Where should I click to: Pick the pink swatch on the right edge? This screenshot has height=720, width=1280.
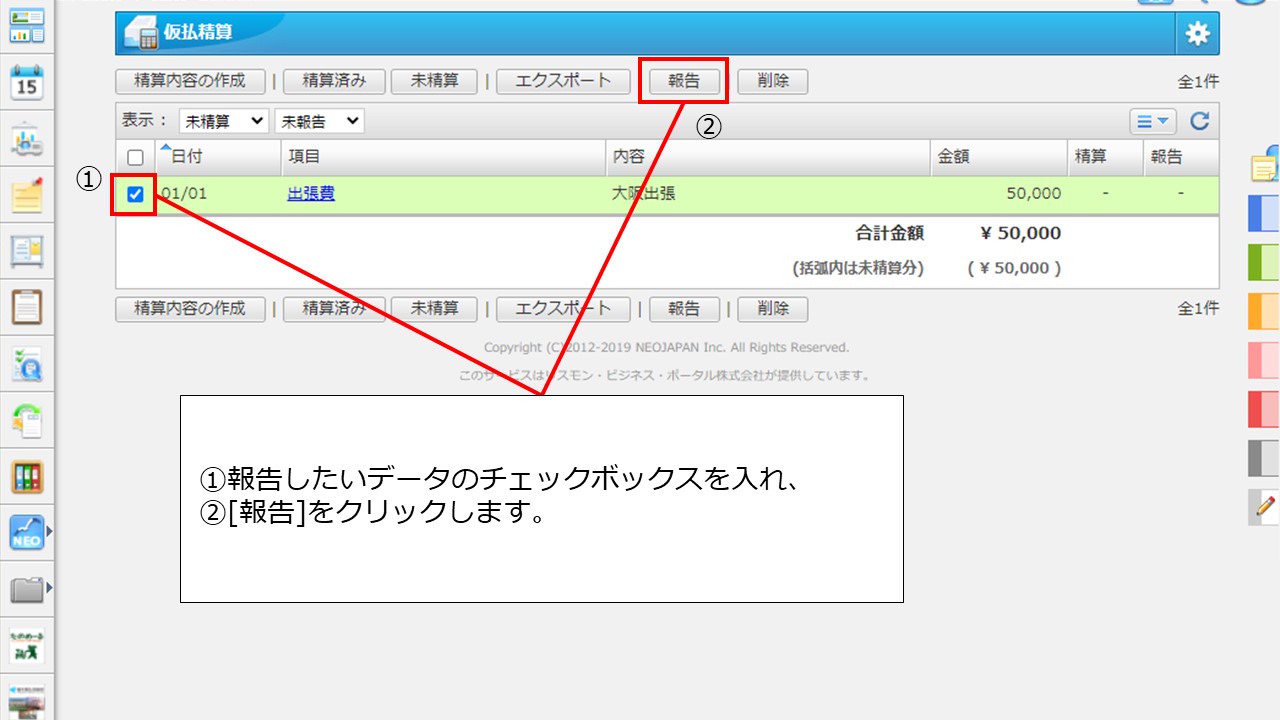point(1264,360)
